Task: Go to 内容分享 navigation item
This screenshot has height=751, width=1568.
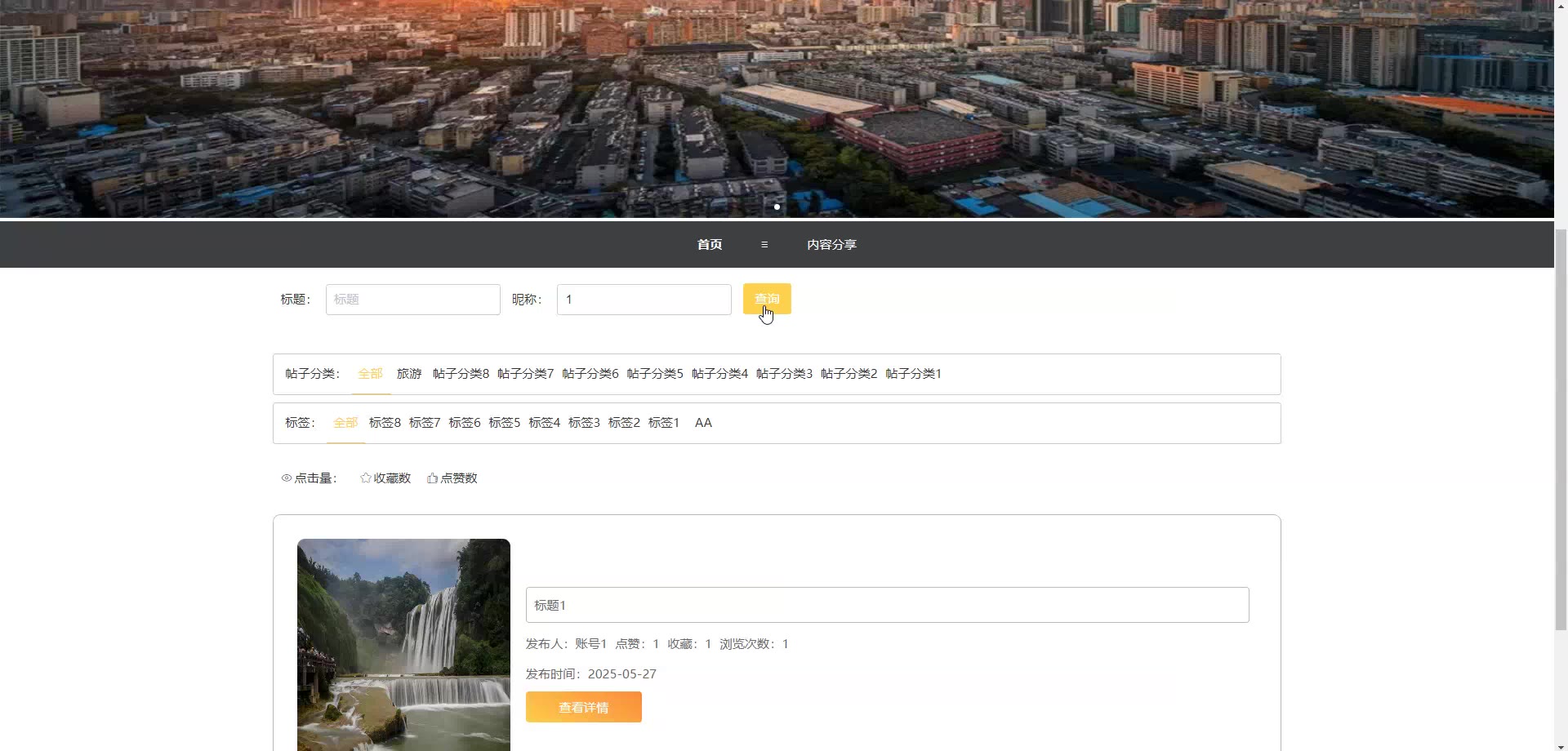Action: [831, 245]
